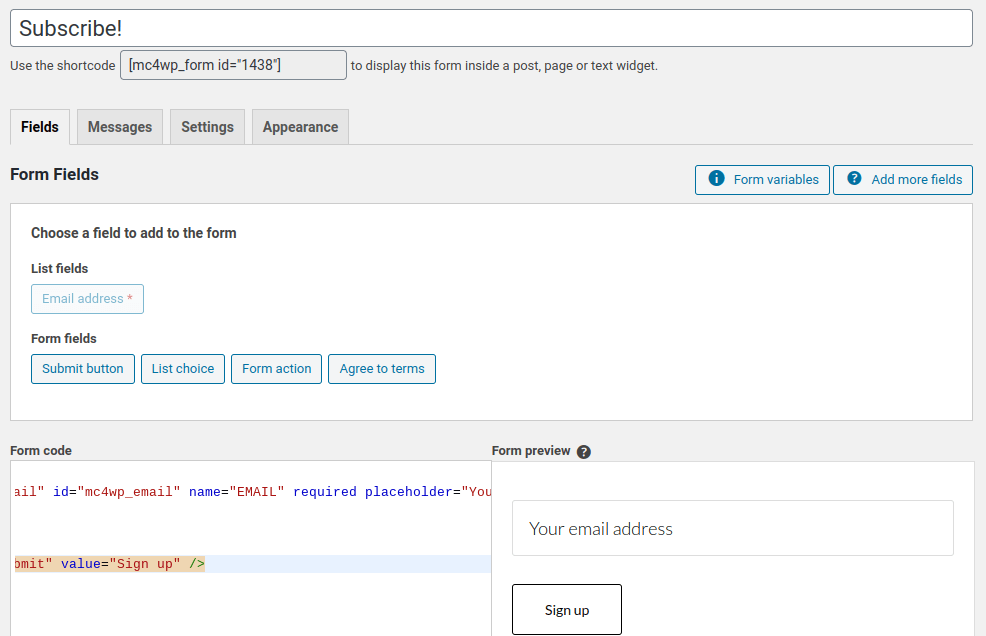Add the Form action field
The width and height of the screenshot is (986, 636).
point(277,369)
